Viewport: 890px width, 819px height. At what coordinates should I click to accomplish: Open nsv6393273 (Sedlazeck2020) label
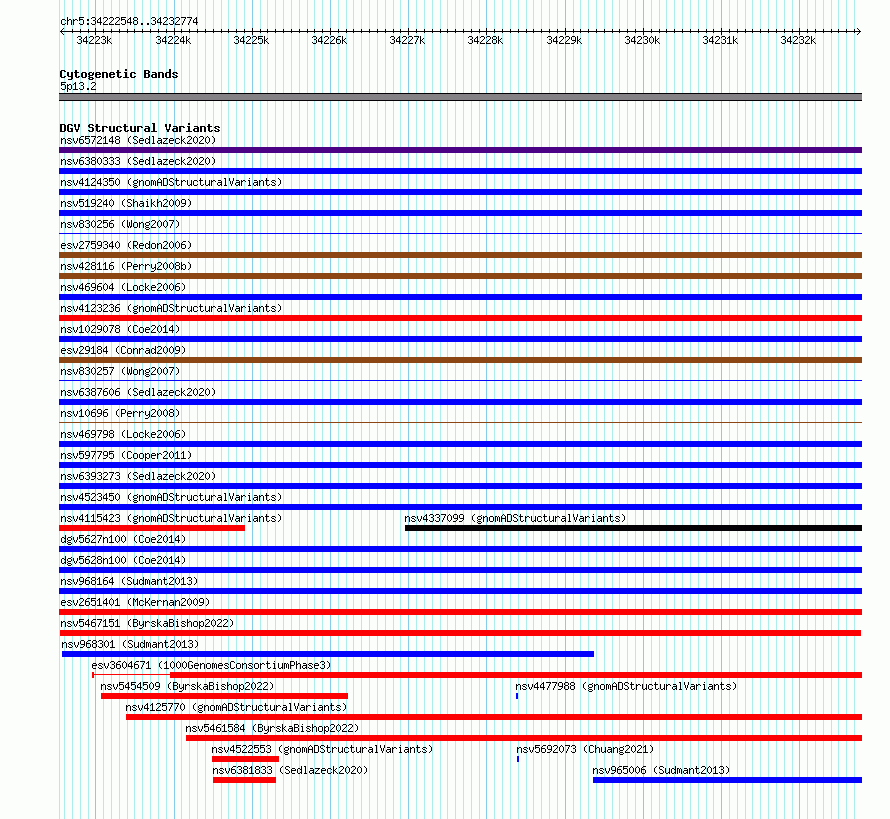tap(138, 476)
